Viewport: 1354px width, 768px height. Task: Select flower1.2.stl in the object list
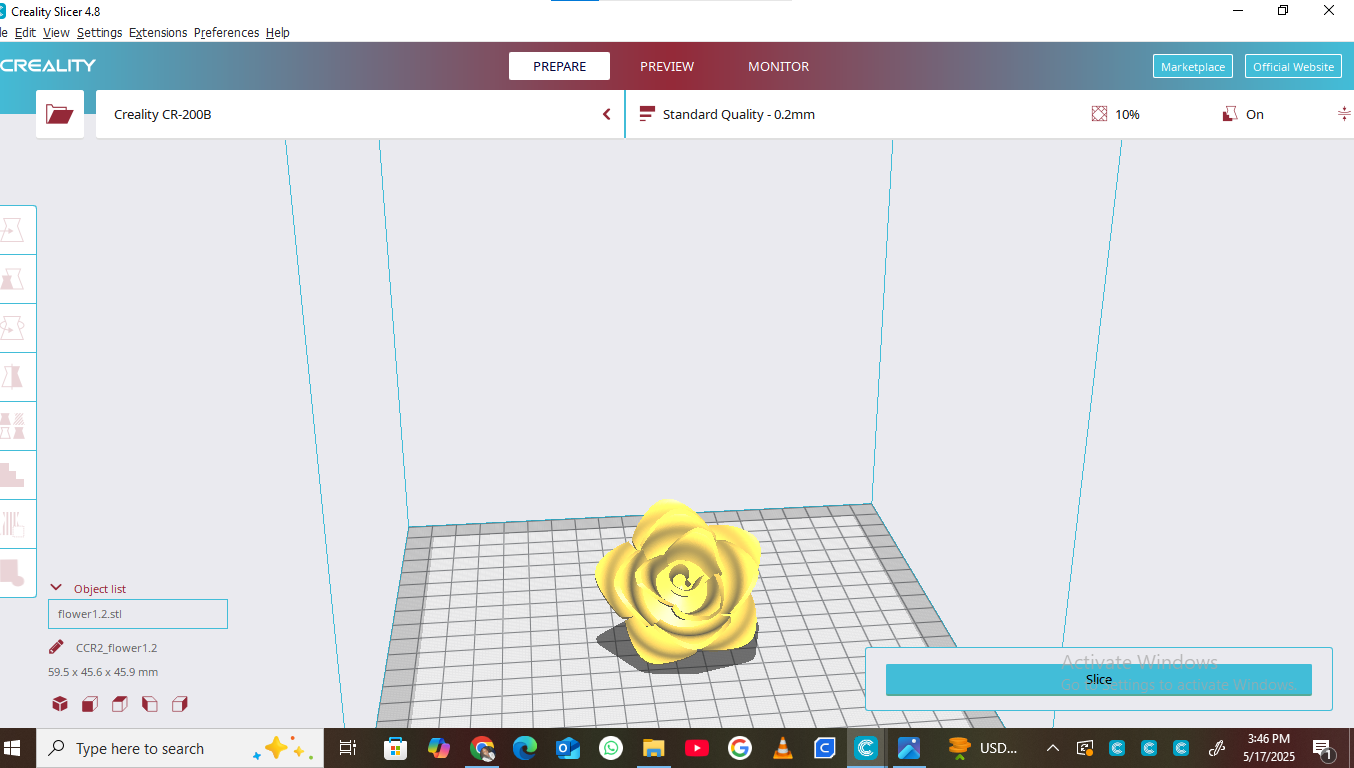tap(137, 614)
